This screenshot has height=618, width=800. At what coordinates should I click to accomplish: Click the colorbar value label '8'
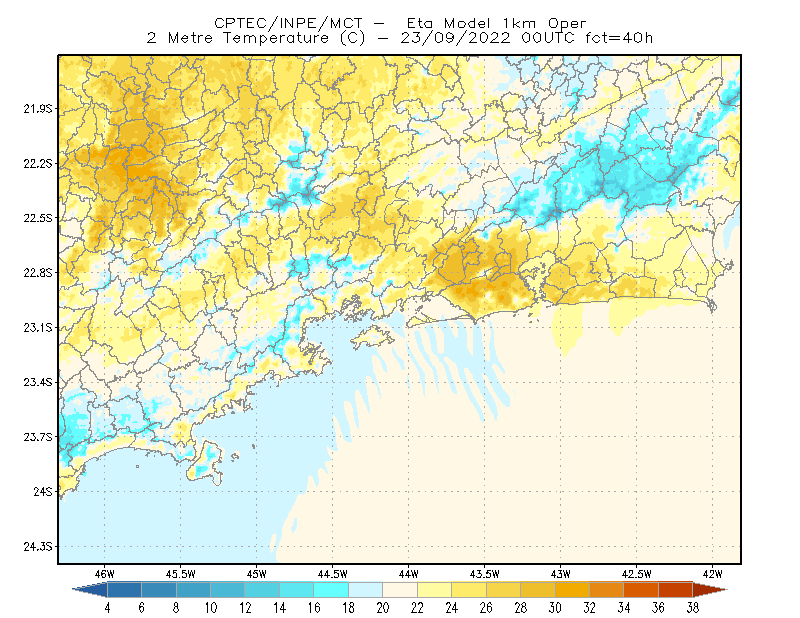click(176, 608)
